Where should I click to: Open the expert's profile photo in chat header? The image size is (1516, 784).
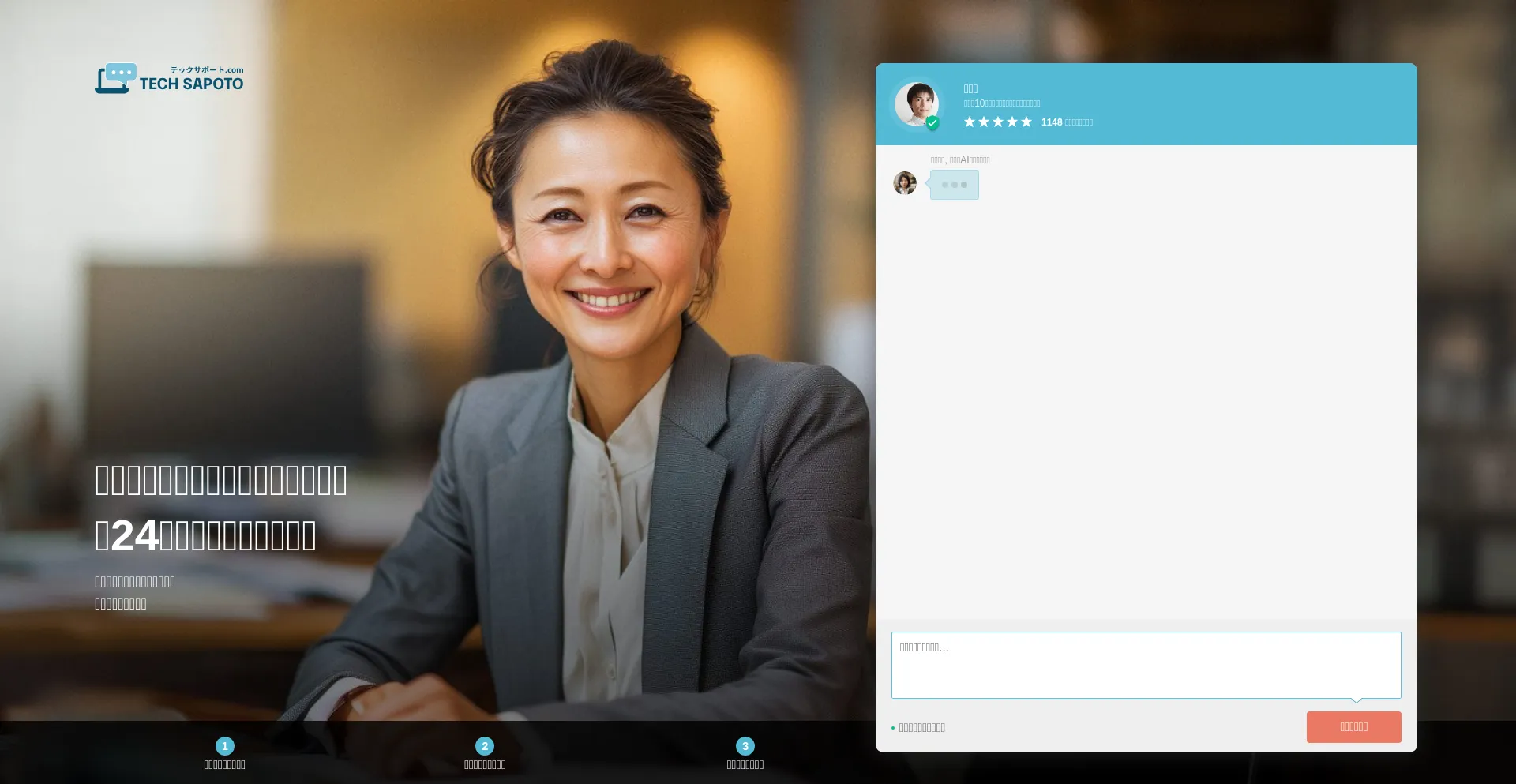pyautogui.click(x=916, y=103)
